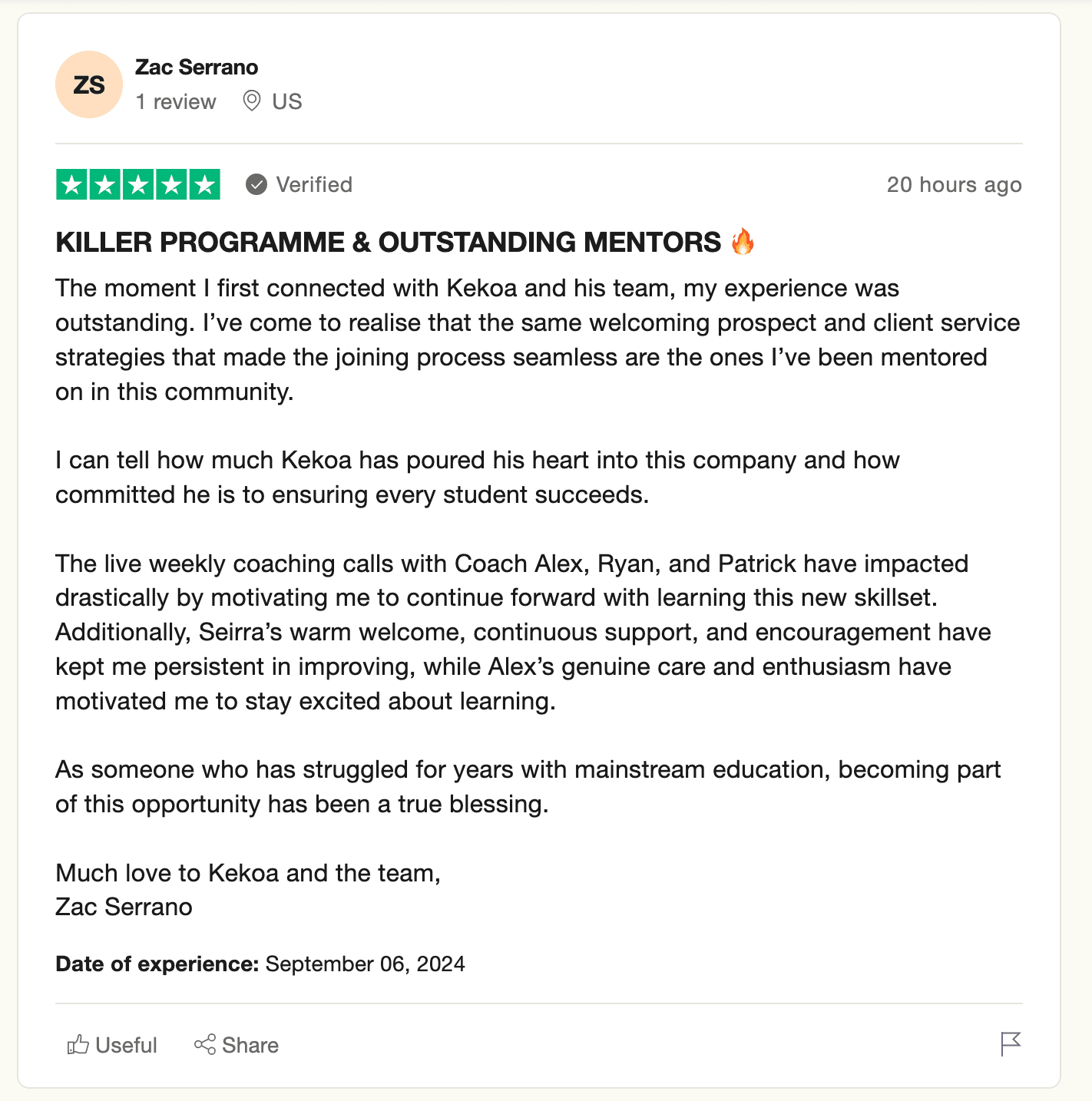
Task: Click the "1 review" count
Action: [x=176, y=102]
